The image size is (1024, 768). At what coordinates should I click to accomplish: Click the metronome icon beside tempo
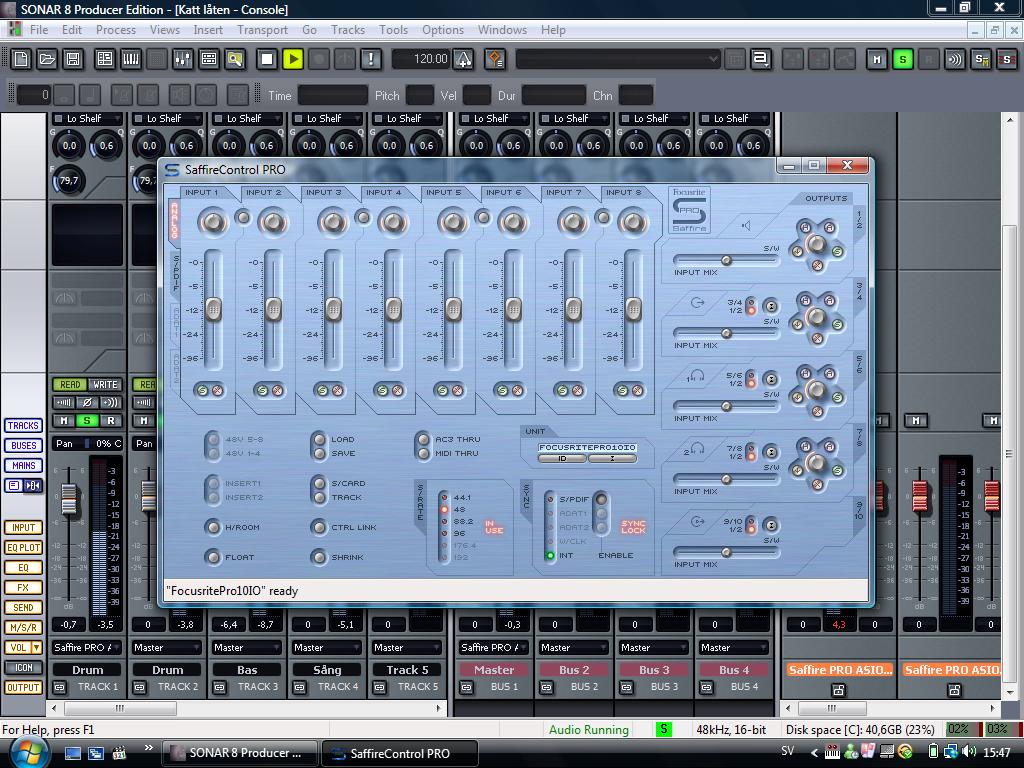464,59
